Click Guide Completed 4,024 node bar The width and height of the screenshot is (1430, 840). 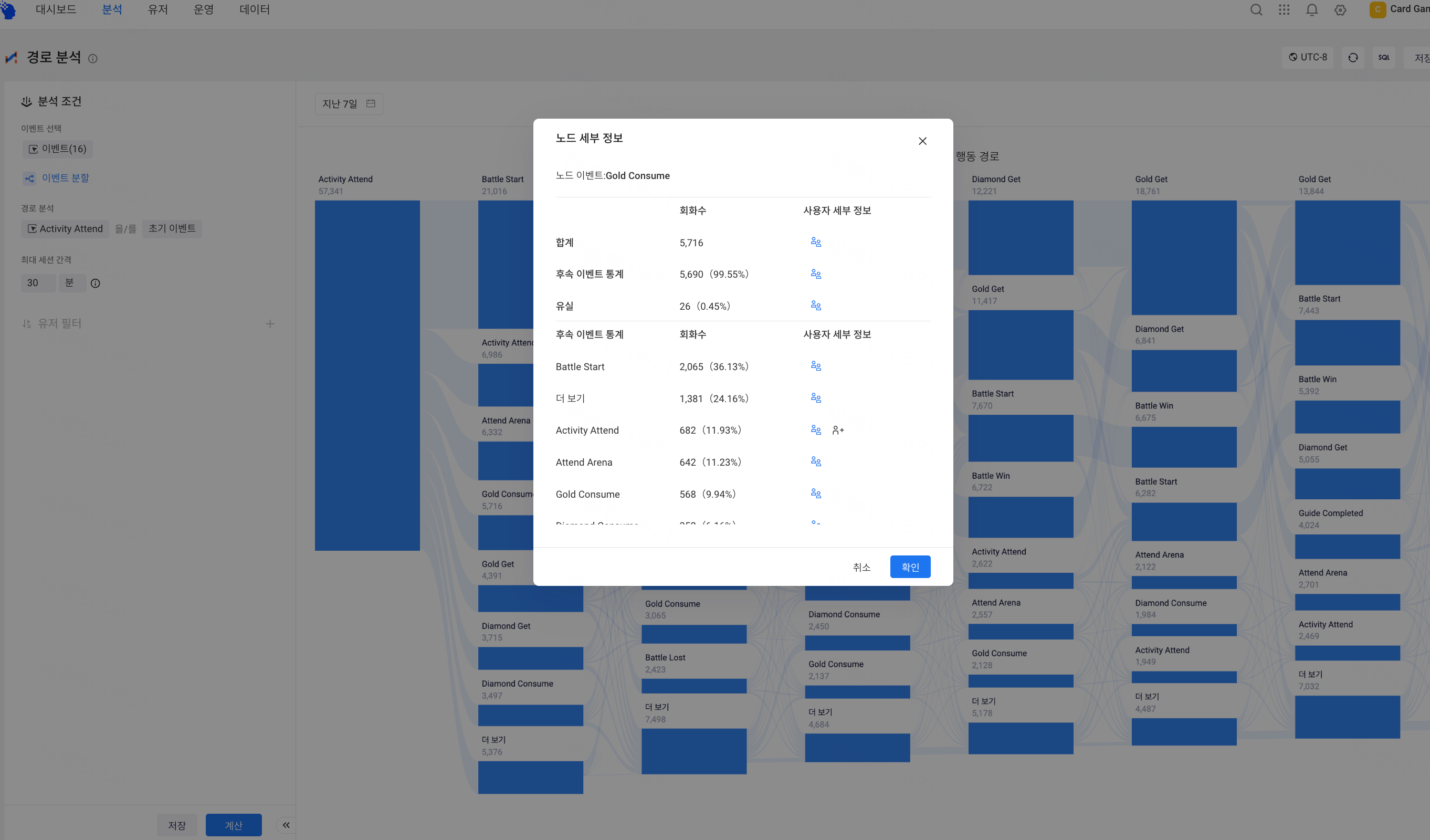[1347, 547]
